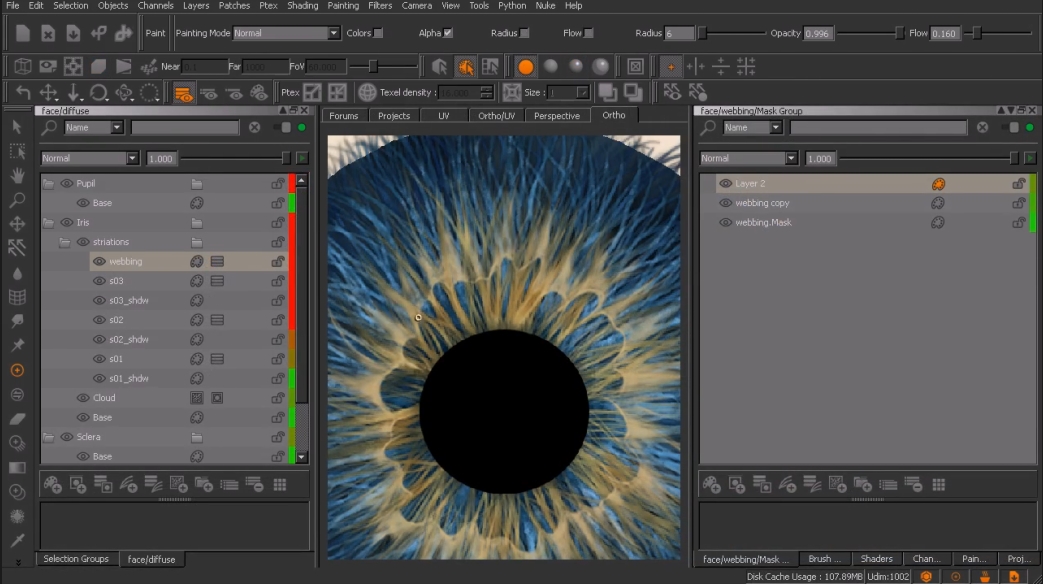
Task: Open the Name filter dropdown in Mask Group panel
Action: coord(752,127)
